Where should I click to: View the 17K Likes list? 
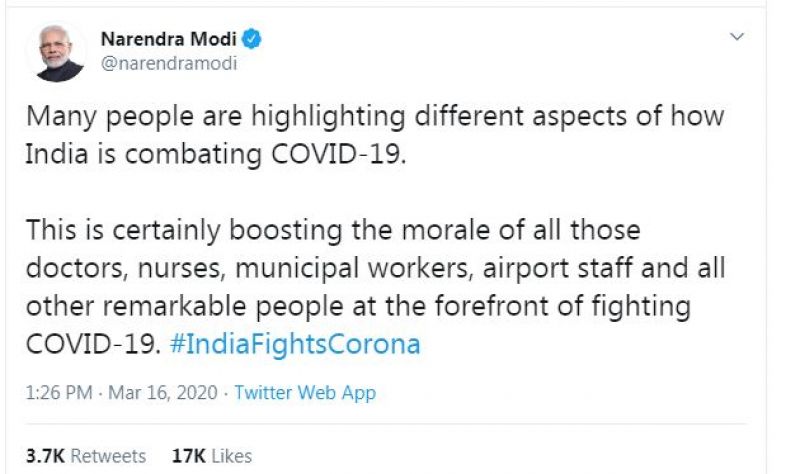pyautogui.click(x=212, y=456)
